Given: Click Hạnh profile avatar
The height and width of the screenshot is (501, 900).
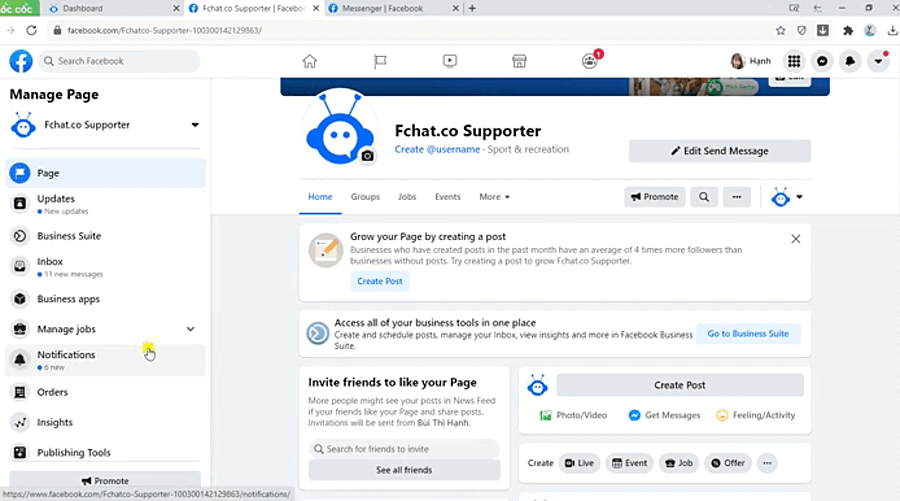Looking at the screenshot, I should coord(738,61).
